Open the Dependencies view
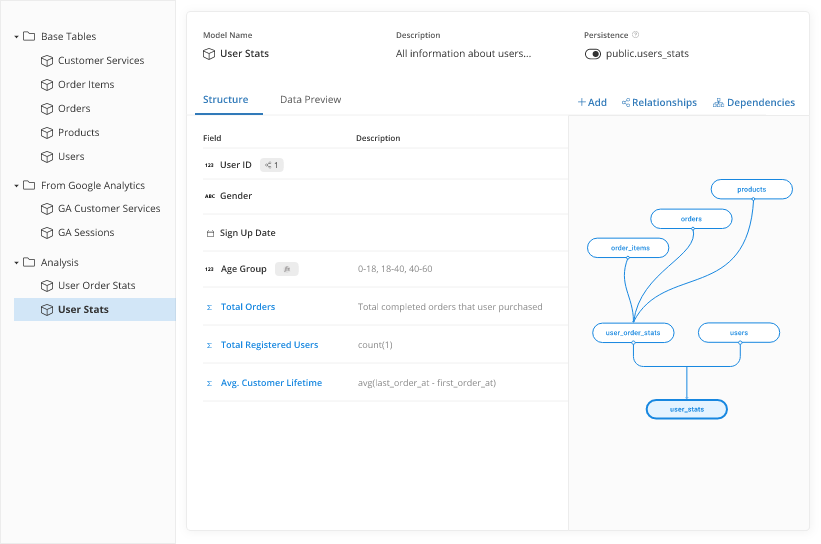This screenshot has width=821, height=544. pos(754,102)
